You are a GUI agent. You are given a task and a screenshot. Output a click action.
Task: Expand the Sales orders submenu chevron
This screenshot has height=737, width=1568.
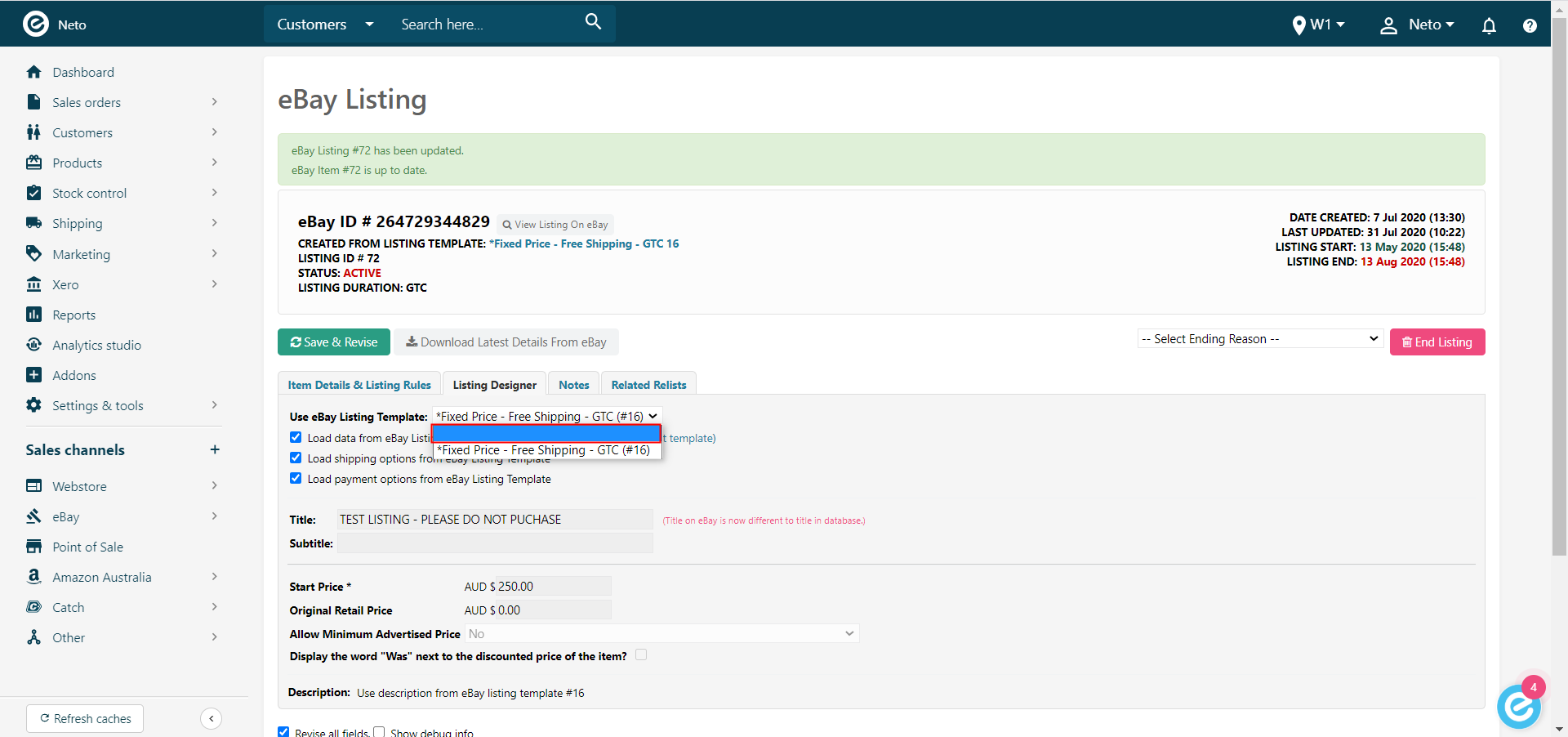215,102
